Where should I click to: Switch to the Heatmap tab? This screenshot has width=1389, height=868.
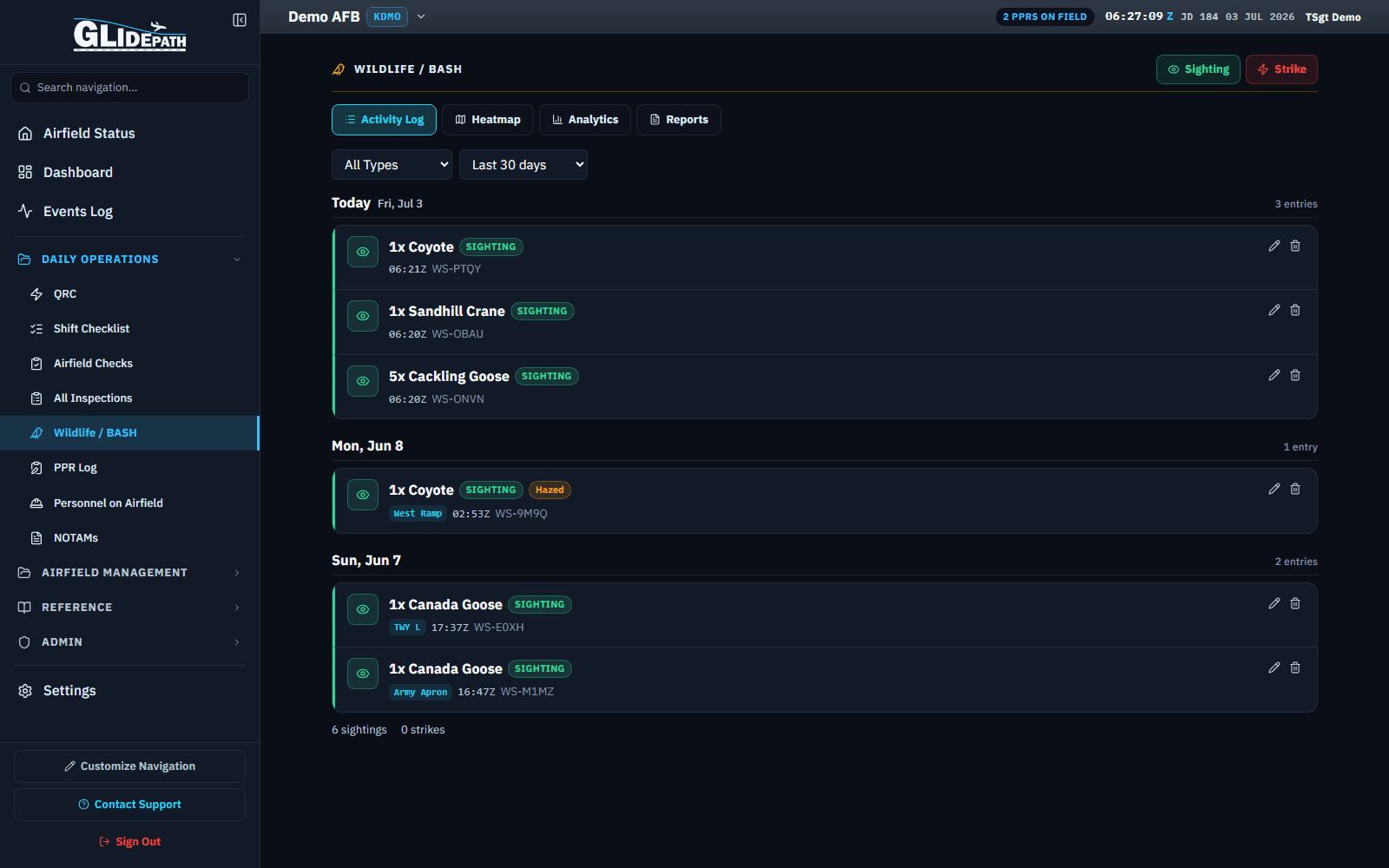point(488,120)
